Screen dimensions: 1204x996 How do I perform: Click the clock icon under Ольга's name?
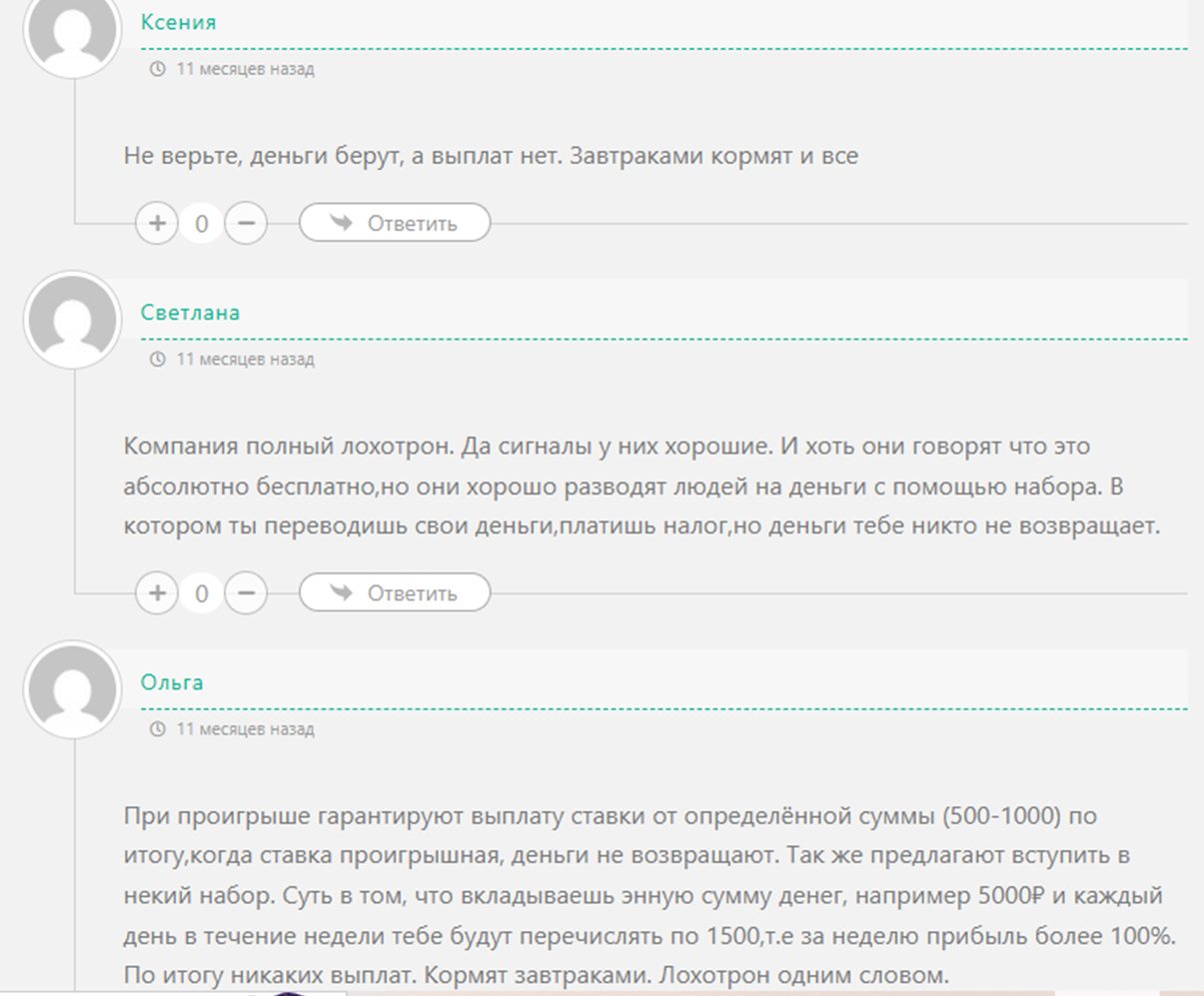click(157, 729)
